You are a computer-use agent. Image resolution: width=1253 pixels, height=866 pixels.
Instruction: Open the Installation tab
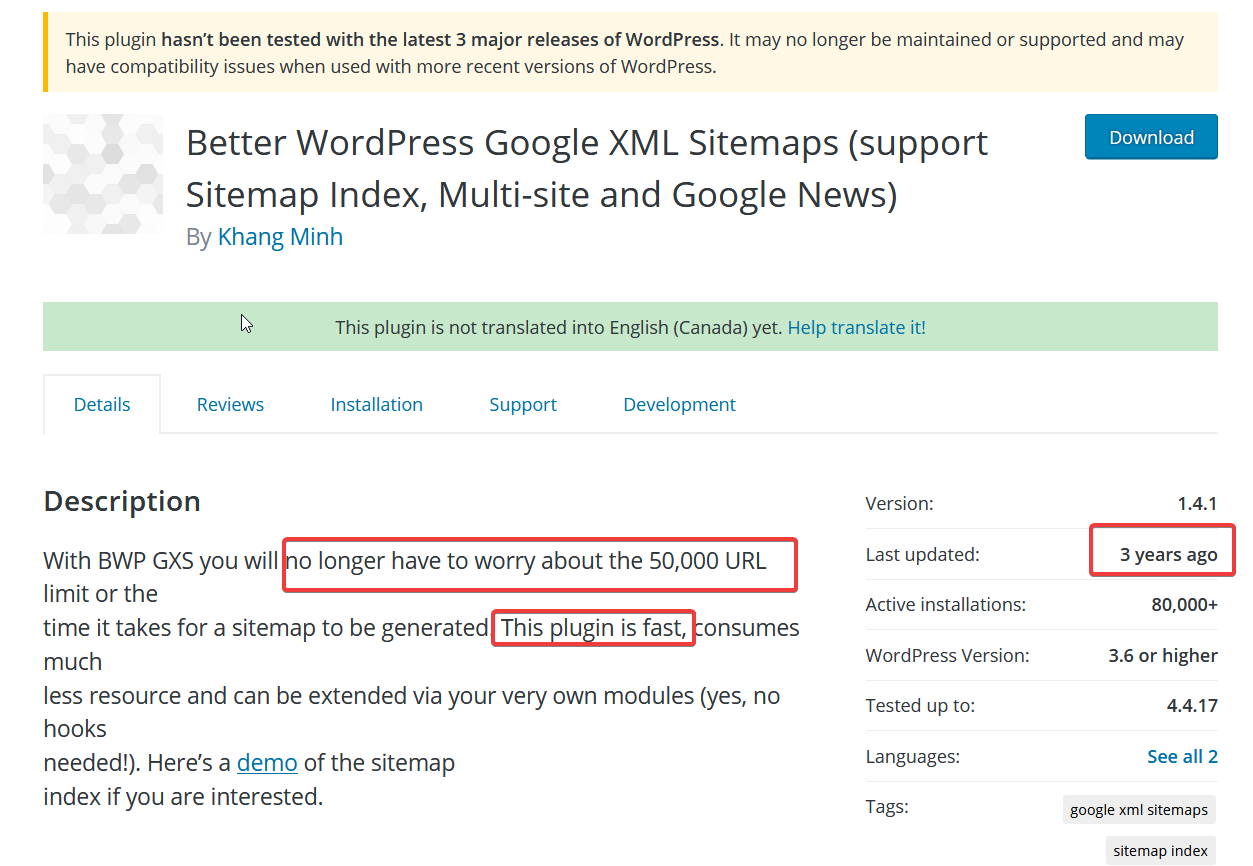tap(377, 404)
